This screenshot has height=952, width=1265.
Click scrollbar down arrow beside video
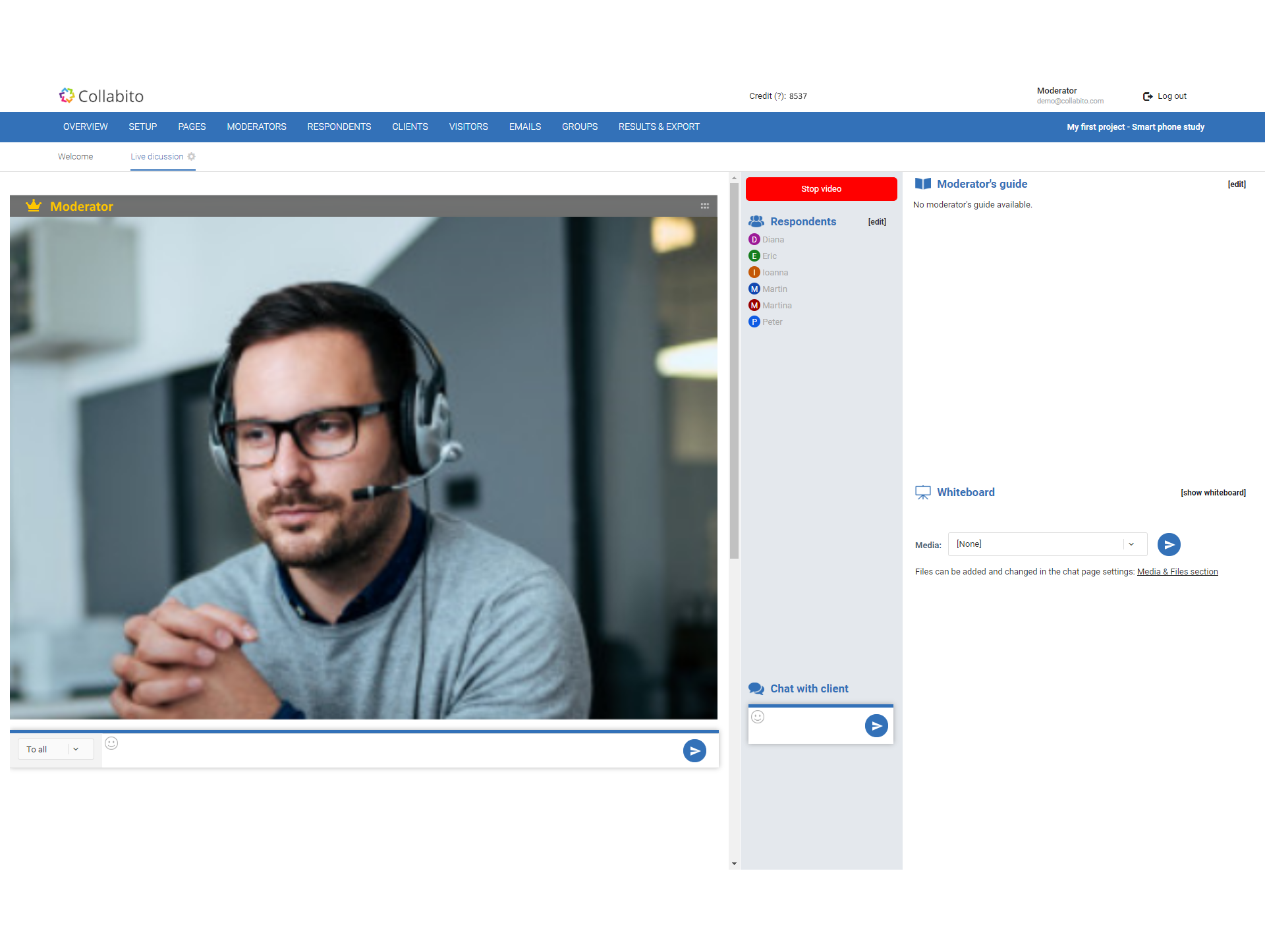pos(734,864)
